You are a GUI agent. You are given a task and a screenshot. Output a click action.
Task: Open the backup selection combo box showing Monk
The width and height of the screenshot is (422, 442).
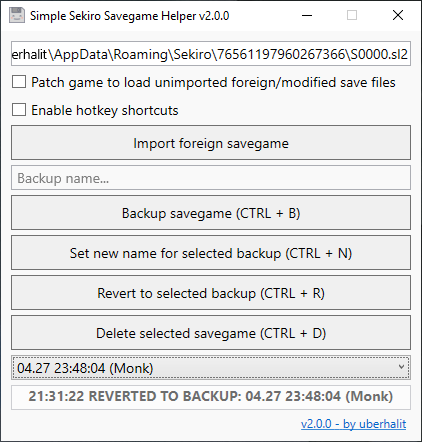coord(211,368)
